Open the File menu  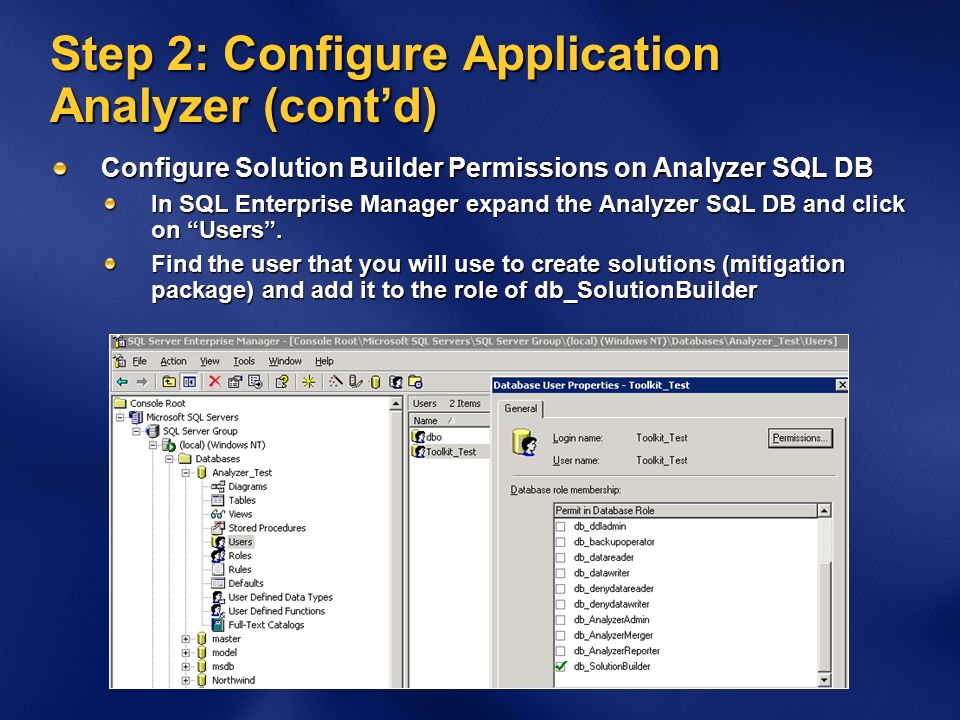(x=140, y=361)
